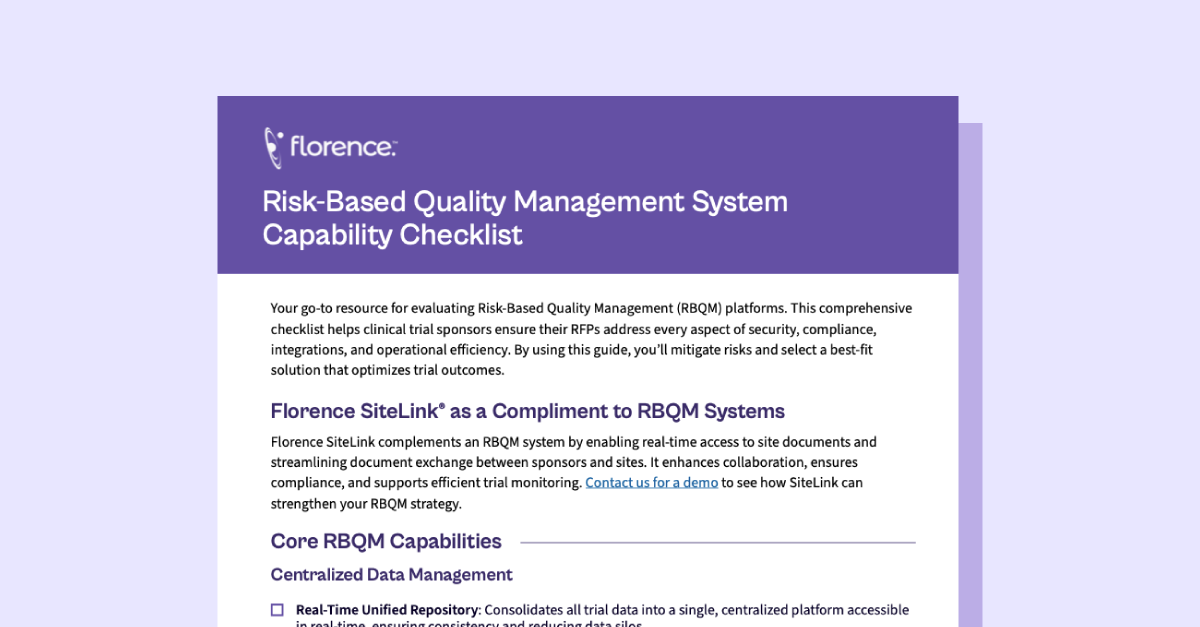Click the "Core RBQM Capabilities" section heading
The image size is (1200, 627).
coord(386,541)
